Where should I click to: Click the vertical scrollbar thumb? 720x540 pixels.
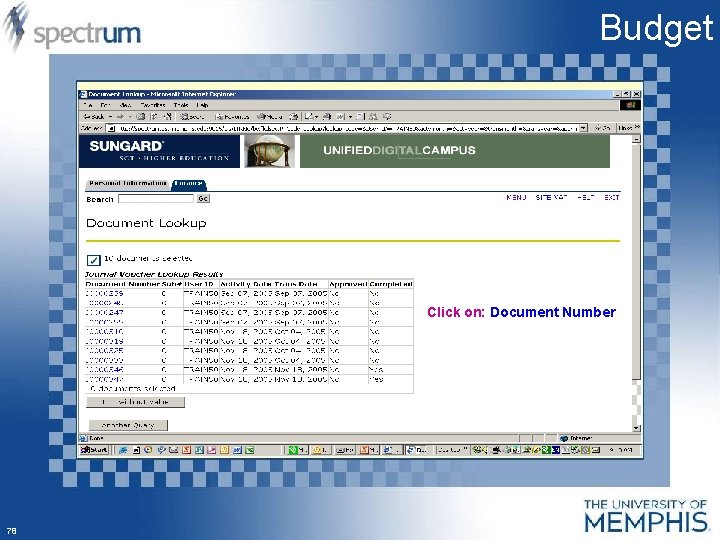coord(636,261)
